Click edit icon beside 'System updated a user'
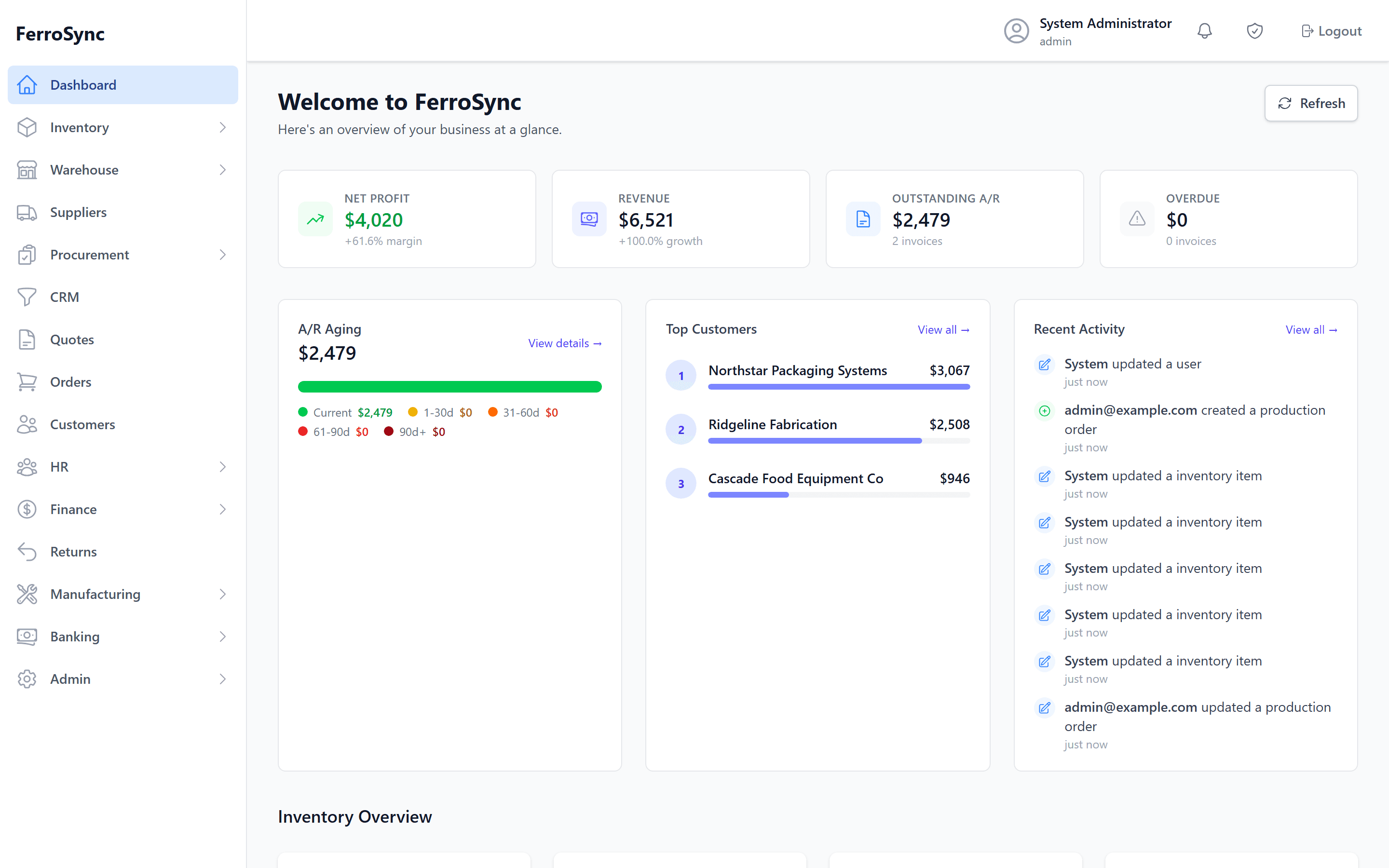The image size is (1389, 868). (1045, 365)
